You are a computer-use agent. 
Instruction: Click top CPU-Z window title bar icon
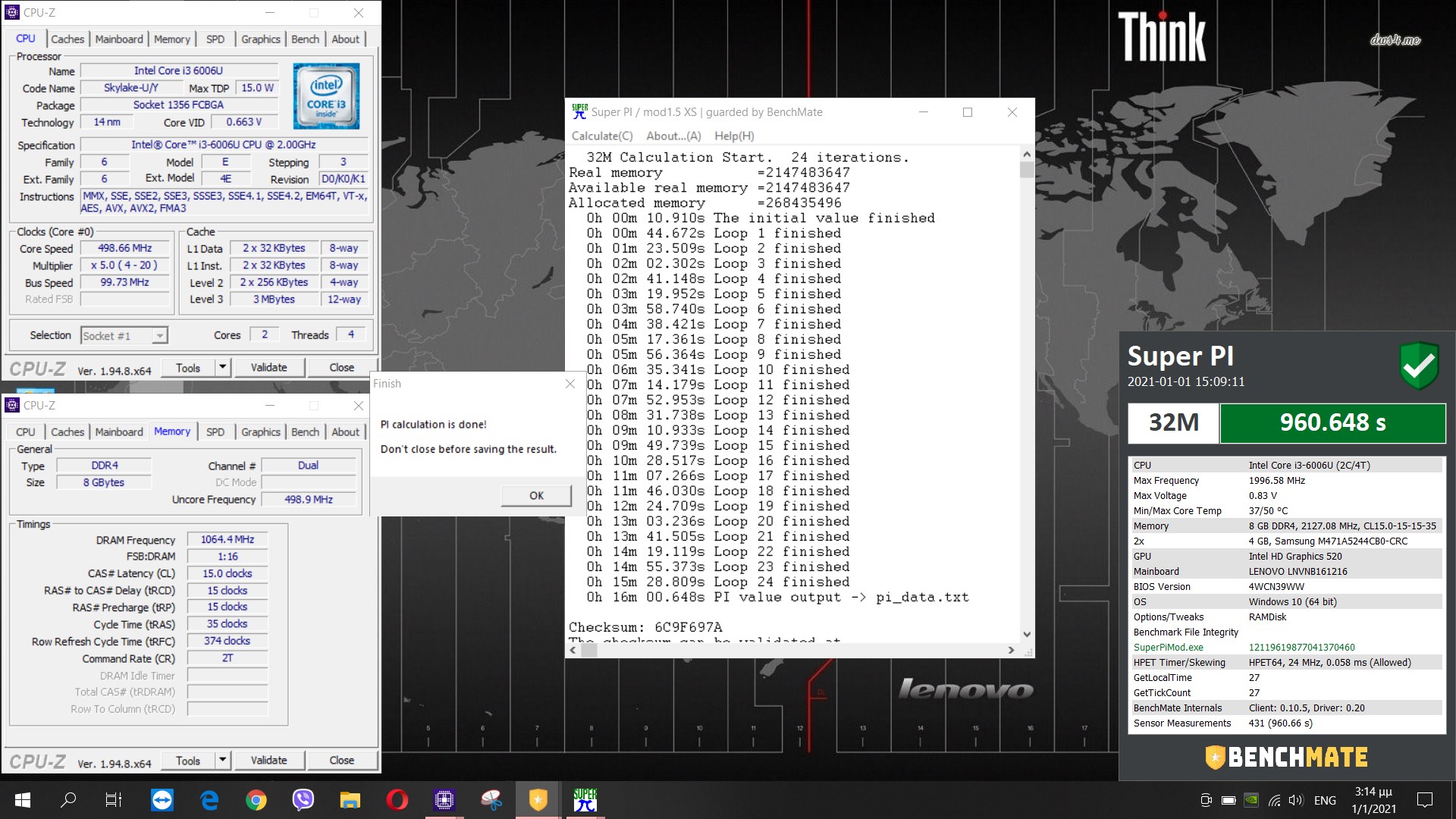pos(12,12)
